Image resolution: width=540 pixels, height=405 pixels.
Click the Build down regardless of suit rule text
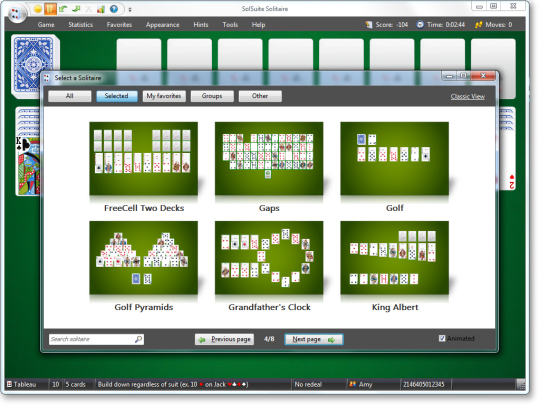(x=173, y=384)
